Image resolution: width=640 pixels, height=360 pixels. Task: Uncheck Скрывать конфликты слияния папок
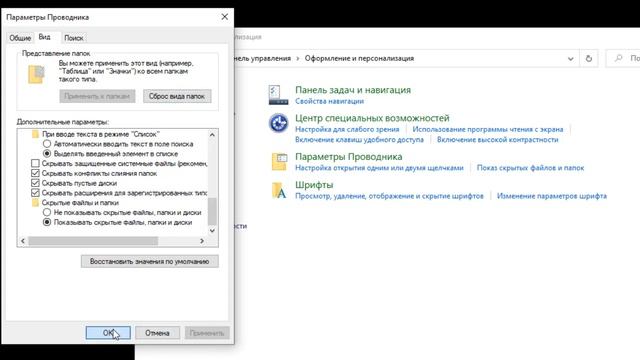(36, 173)
